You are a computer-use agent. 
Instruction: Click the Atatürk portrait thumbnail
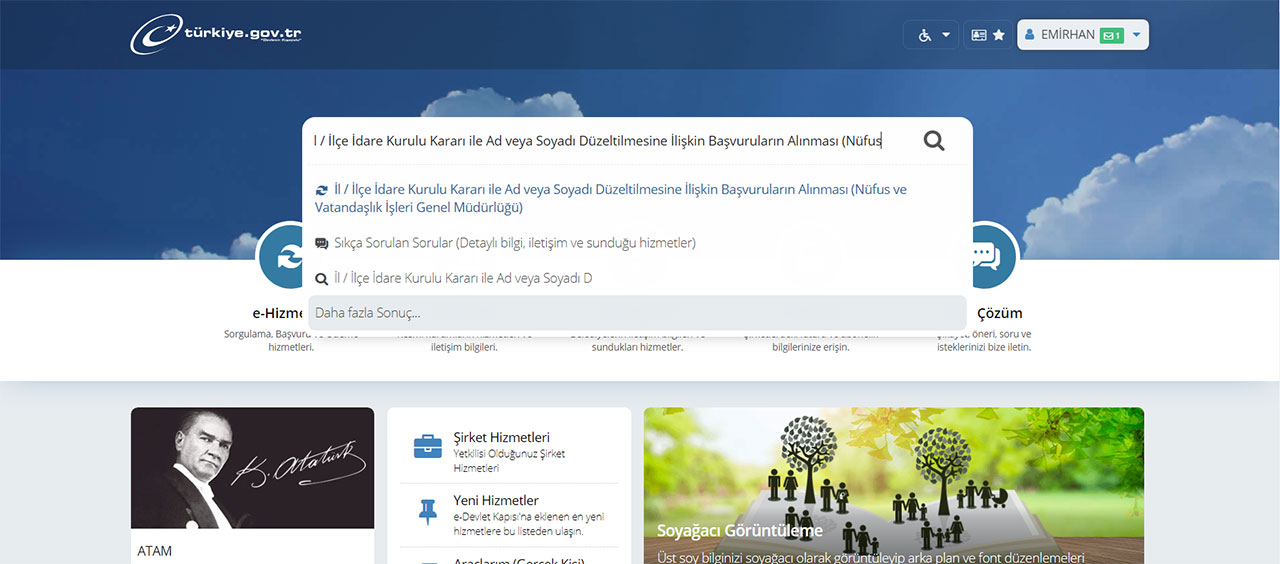(253, 468)
